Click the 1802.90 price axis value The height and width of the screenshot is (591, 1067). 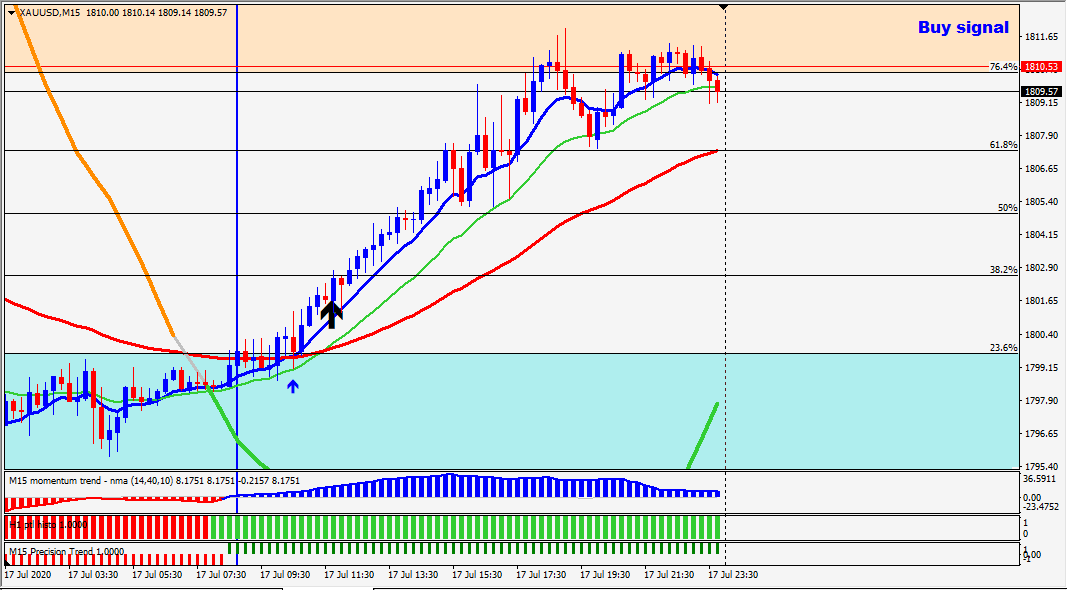(x=1041, y=268)
